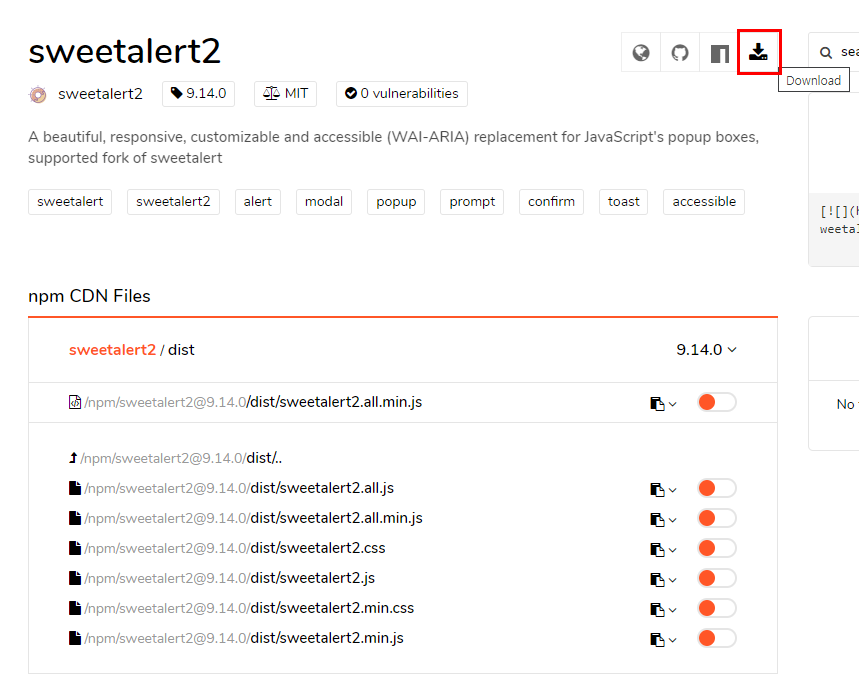
Task: Copy icon for sweetalert2.js row
Action: 657,579
